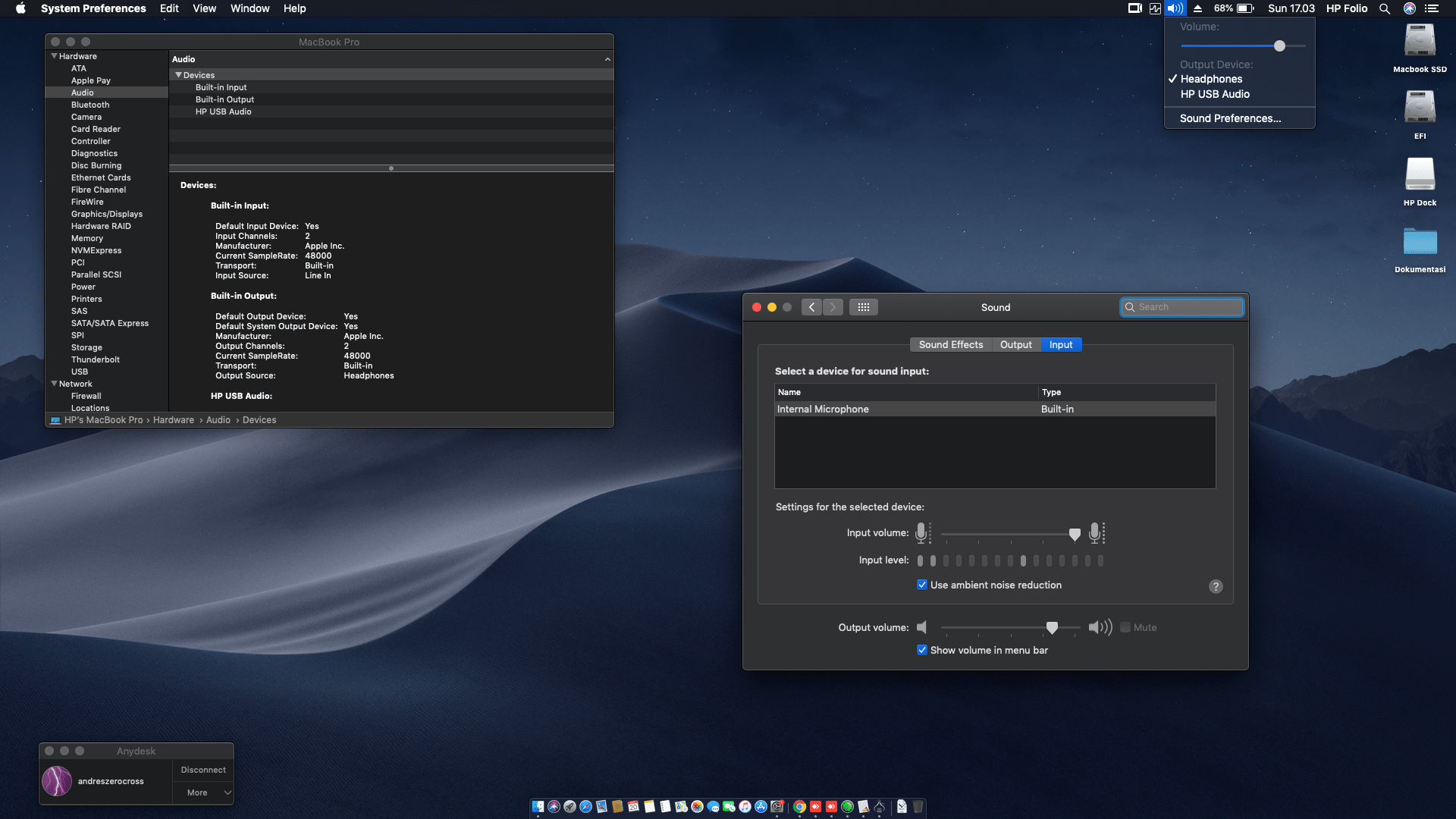Click the eject icon in menu bar
The width and height of the screenshot is (1456, 819).
[x=1198, y=8]
